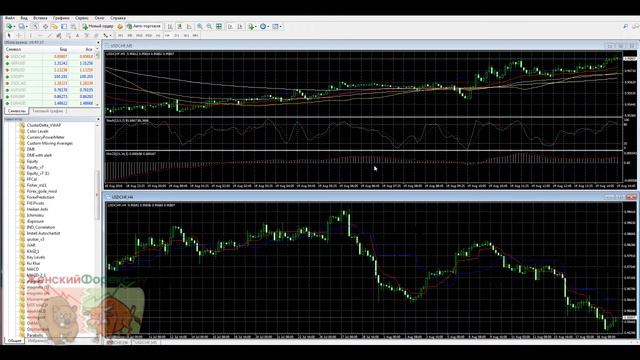The height and width of the screenshot is (360, 640).
Task: Select the M15 timeframe
Action: pos(139,36)
